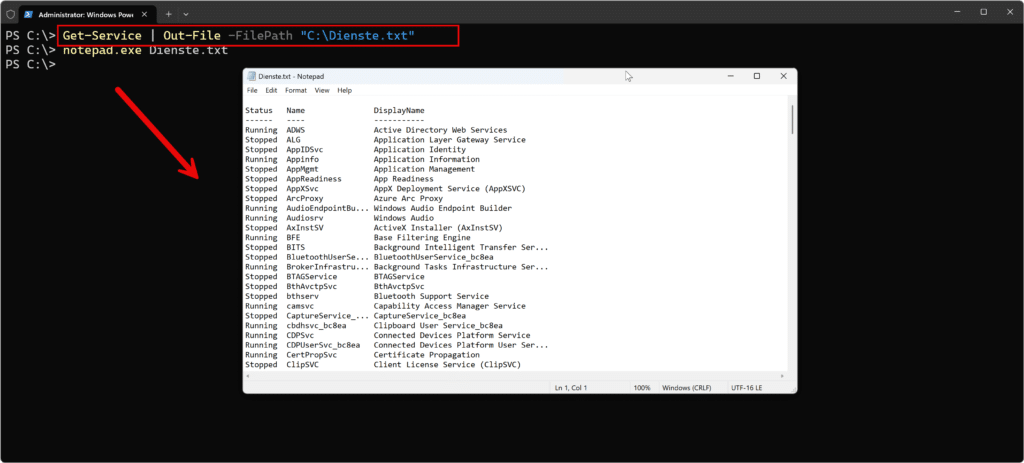Open the Edit menu in Notepad

point(271,90)
